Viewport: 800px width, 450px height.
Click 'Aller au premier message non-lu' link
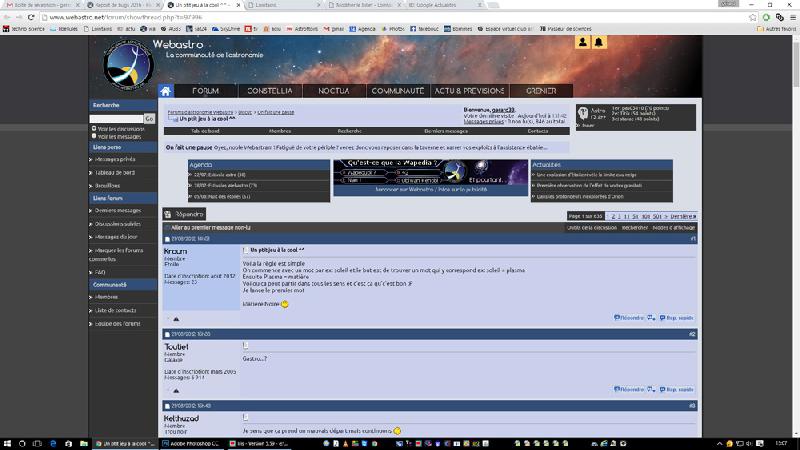[x=211, y=228]
